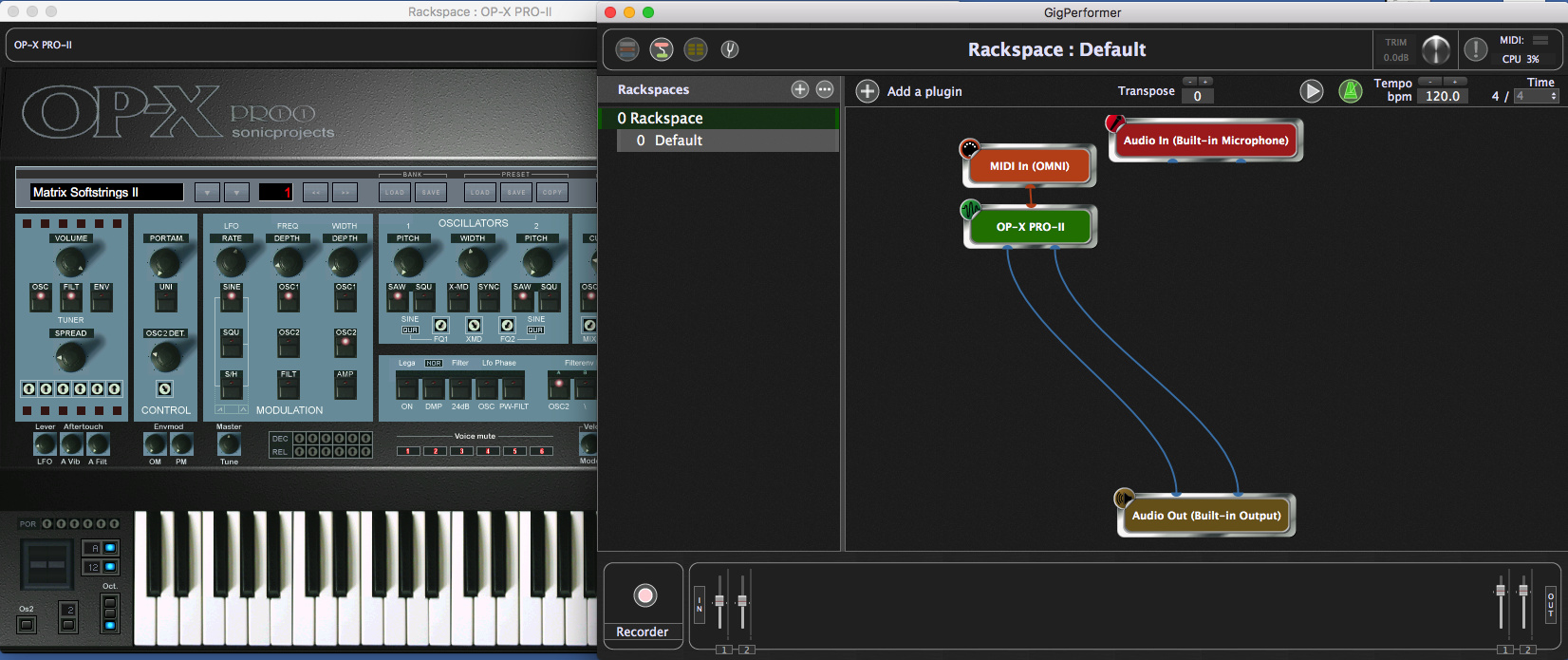The height and width of the screenshot is (660, 1568).
Task: Click the PRESET COPY button
Action: click(x=552, y=192)
